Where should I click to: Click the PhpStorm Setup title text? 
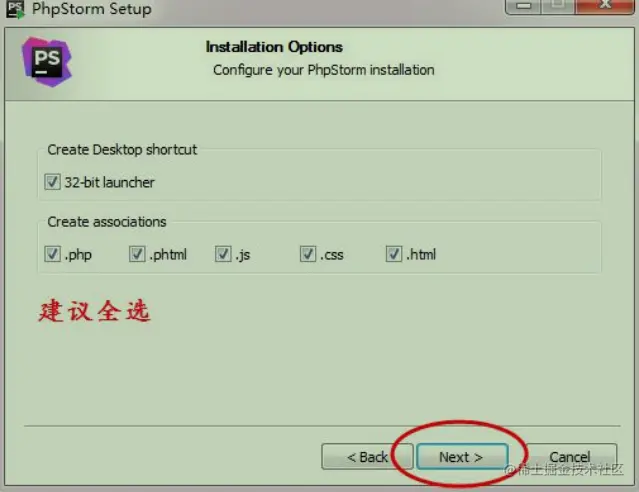92,9
